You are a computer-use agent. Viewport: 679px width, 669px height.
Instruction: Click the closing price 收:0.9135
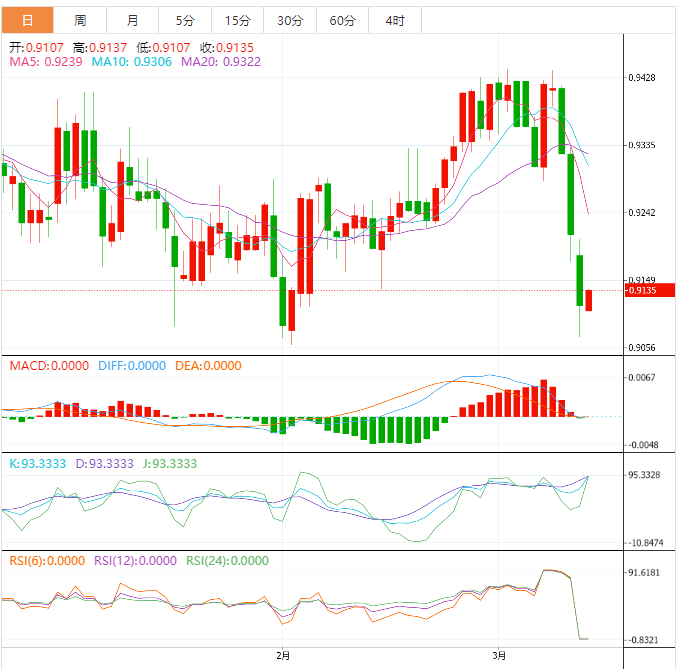[226, 48]
